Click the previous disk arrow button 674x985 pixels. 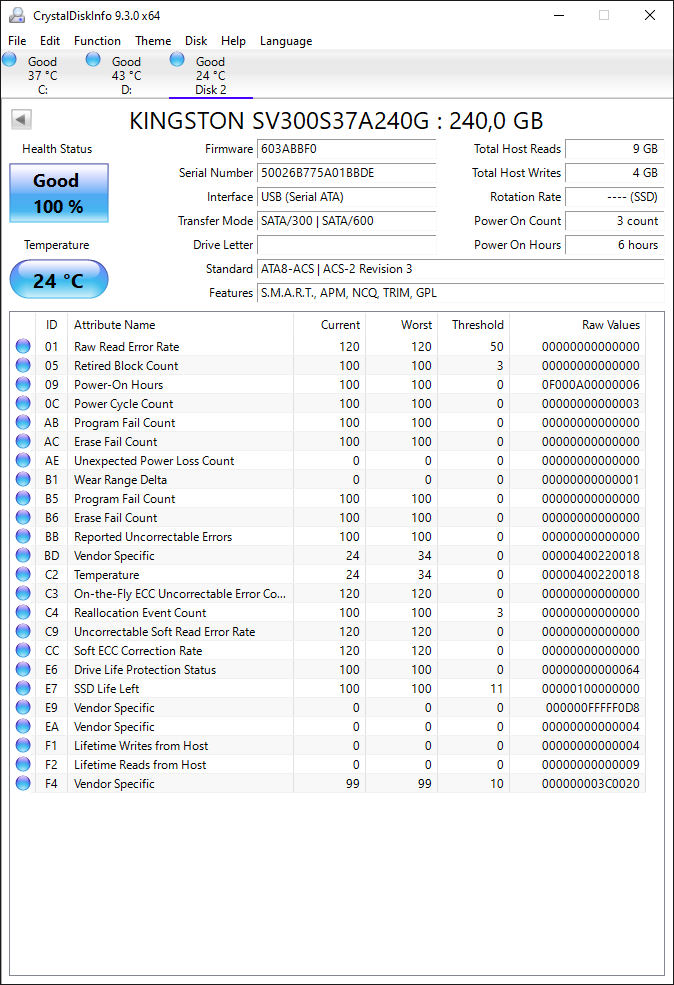click(21, 119)
